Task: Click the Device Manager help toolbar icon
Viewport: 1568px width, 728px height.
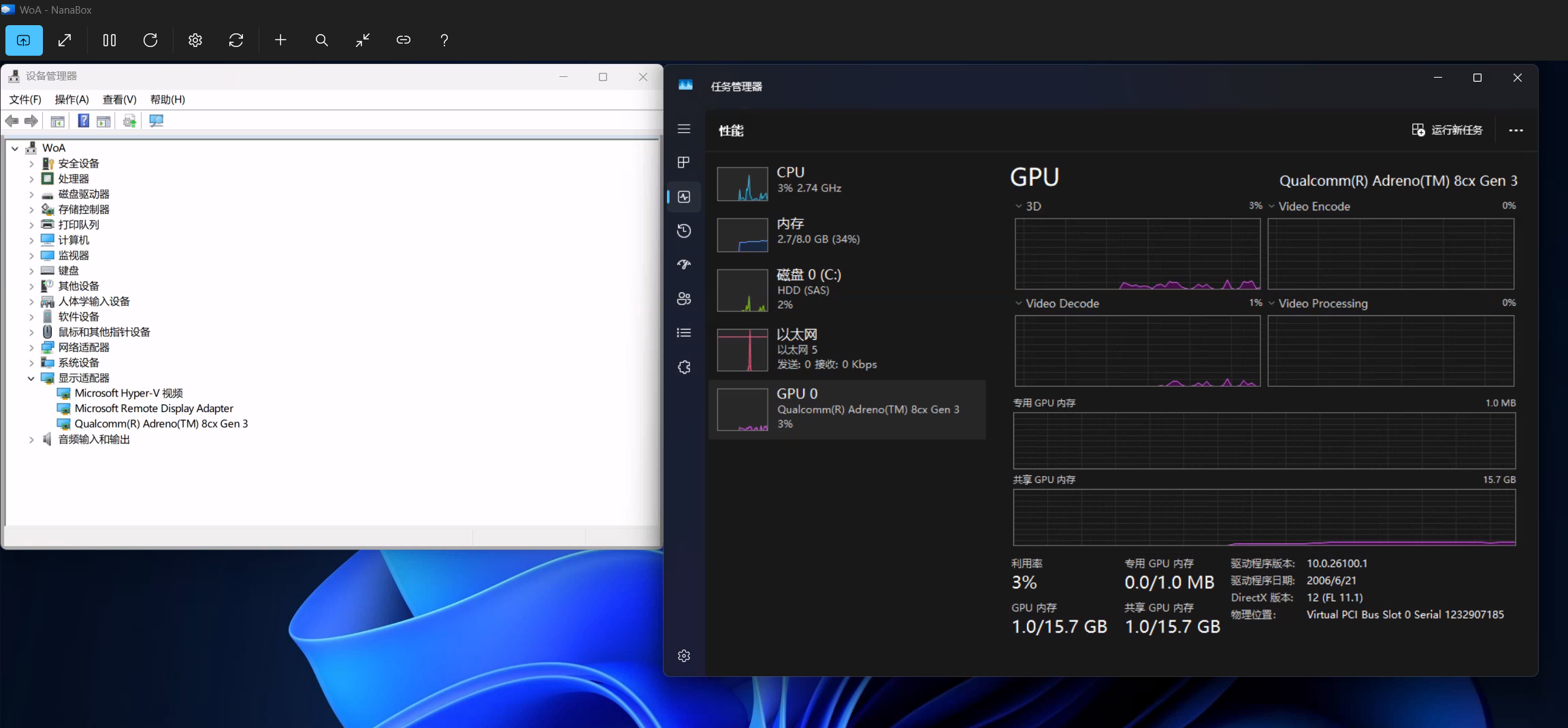Action: pos(84,121)
